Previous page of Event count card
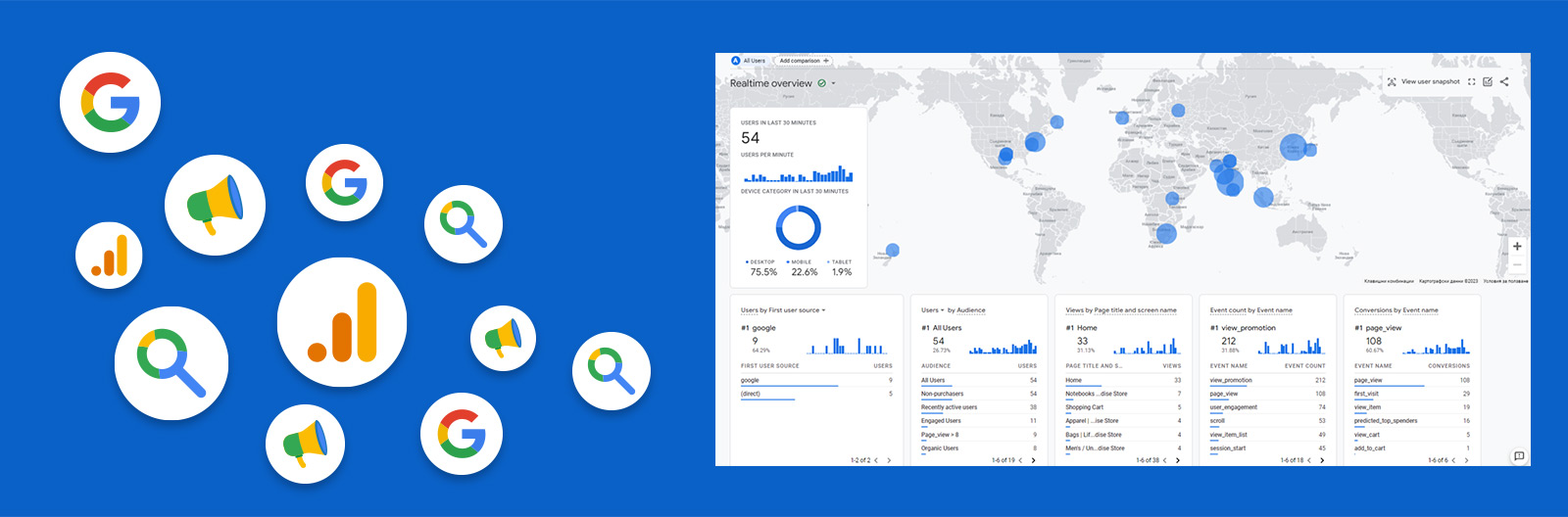The image size is (1568, 517). click(1309, 460)
